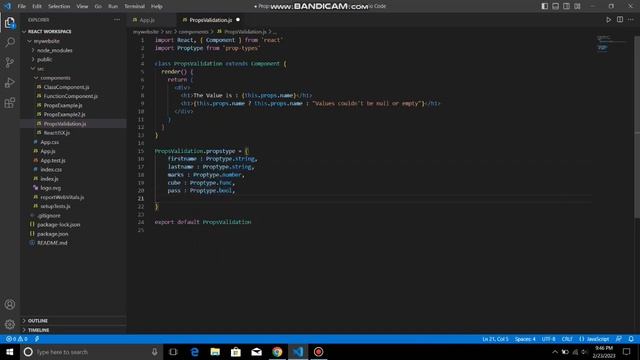Image resolution: width=640 pixels, height=360 pixels.
Task: Click the Spaces: 4 indentation status item
Action: coord(525,339)
